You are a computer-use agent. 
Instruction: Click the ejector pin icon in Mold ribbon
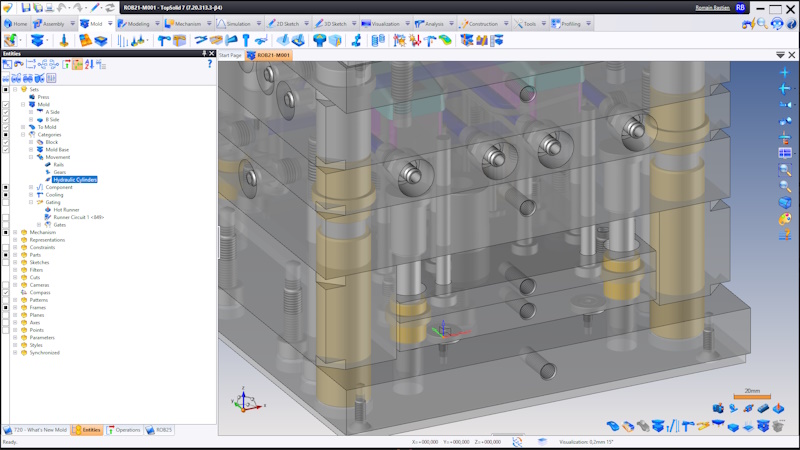pyautogui.click(x=64, y=40)
